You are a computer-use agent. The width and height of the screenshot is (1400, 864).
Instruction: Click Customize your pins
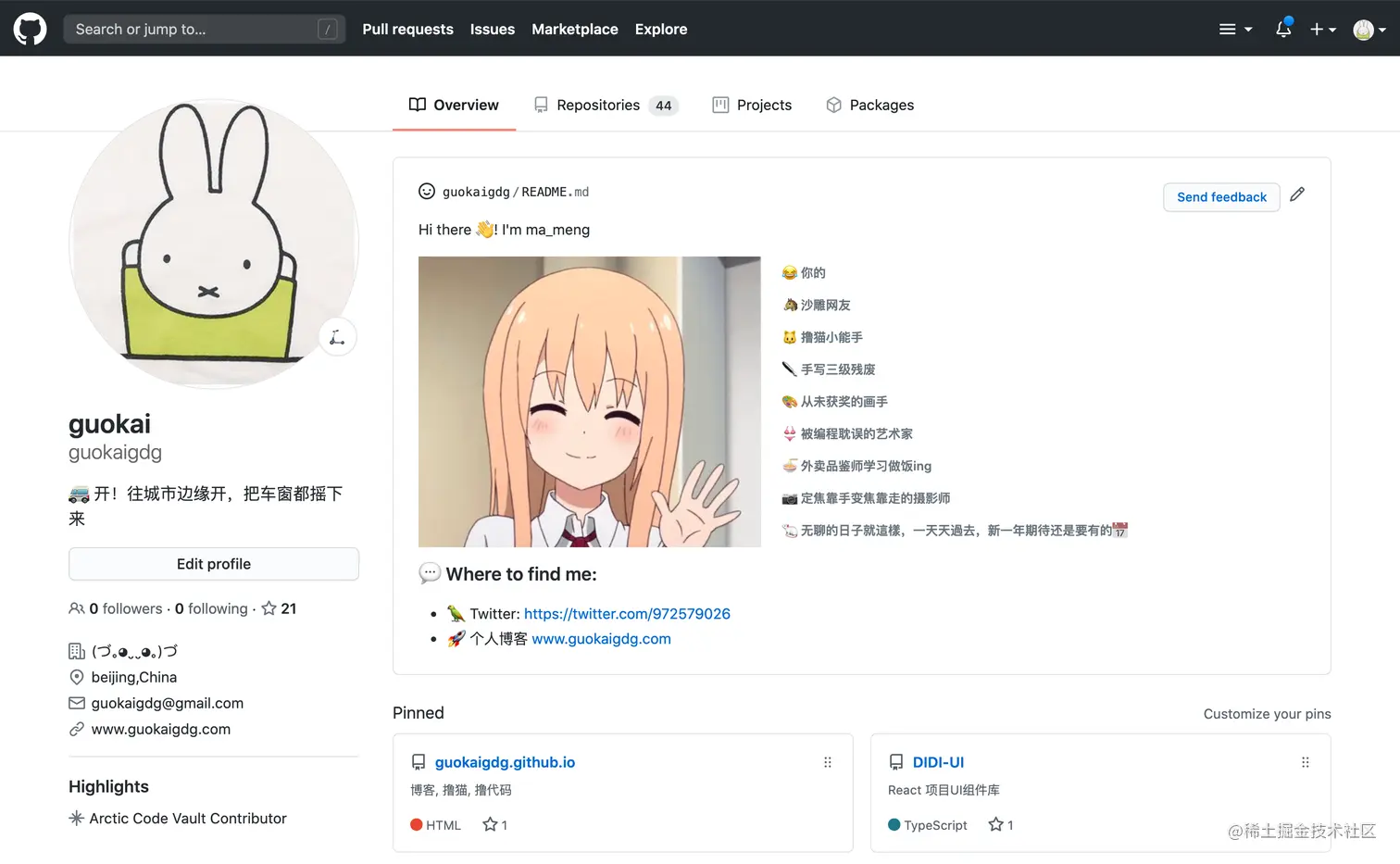(x=1267, y=713)
